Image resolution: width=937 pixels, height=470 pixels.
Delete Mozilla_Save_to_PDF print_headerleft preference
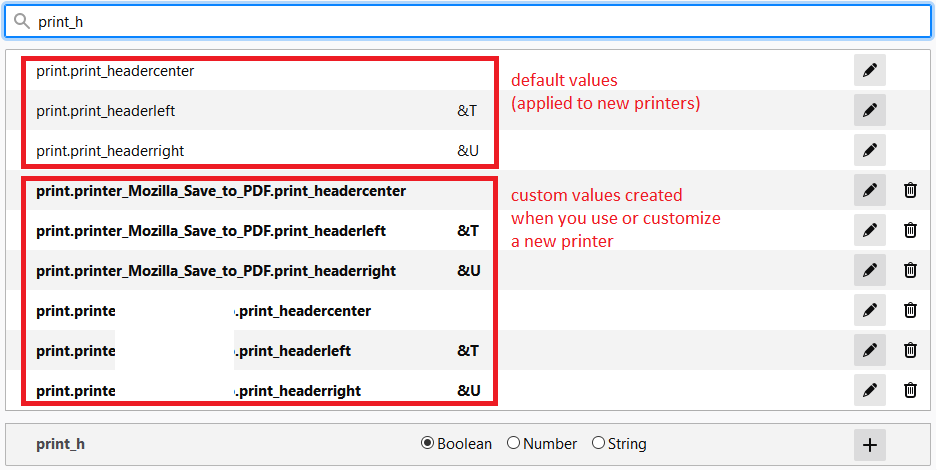click(910, 230)
